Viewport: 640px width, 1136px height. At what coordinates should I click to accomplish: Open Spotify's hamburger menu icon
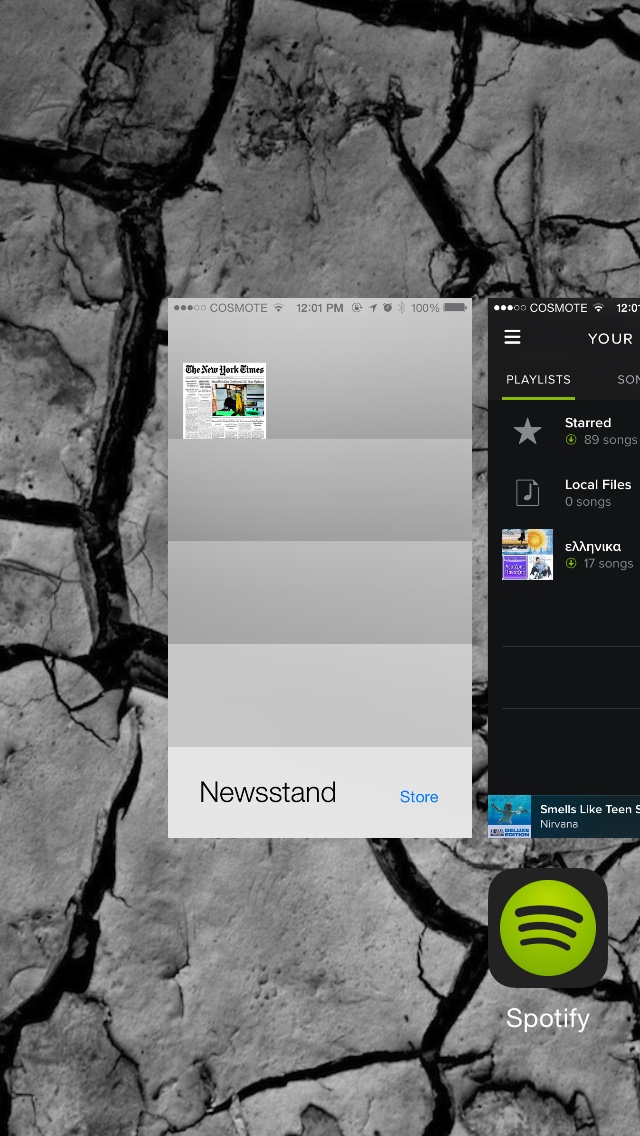click(x=512, y=337)
